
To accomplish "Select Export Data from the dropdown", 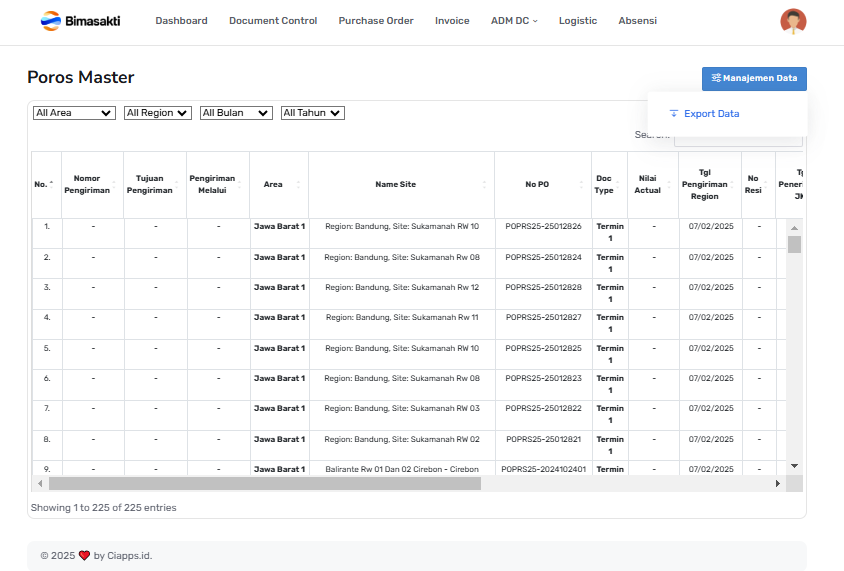I will (711, 114).
